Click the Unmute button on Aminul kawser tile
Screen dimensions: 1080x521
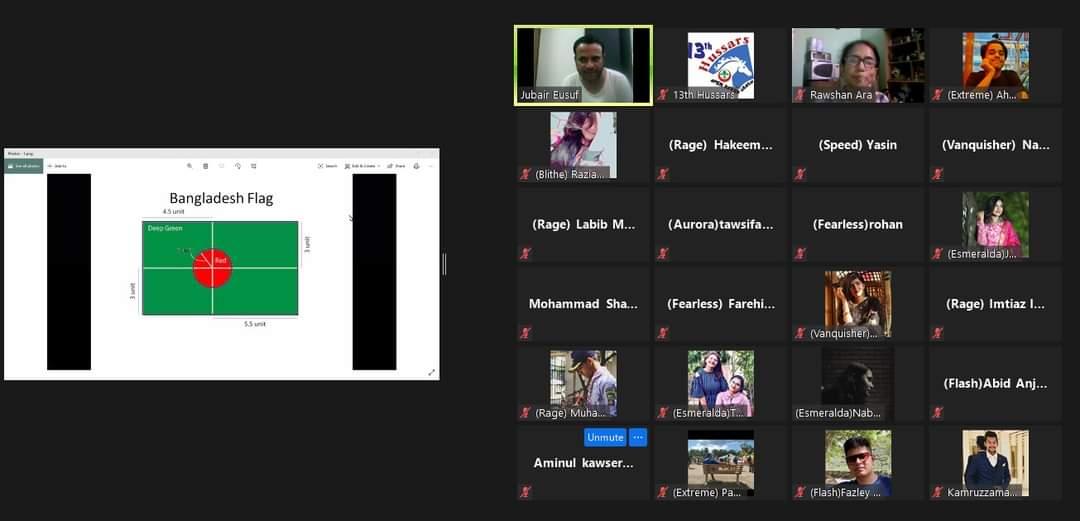pyautogui.click(x=605, y=437)
